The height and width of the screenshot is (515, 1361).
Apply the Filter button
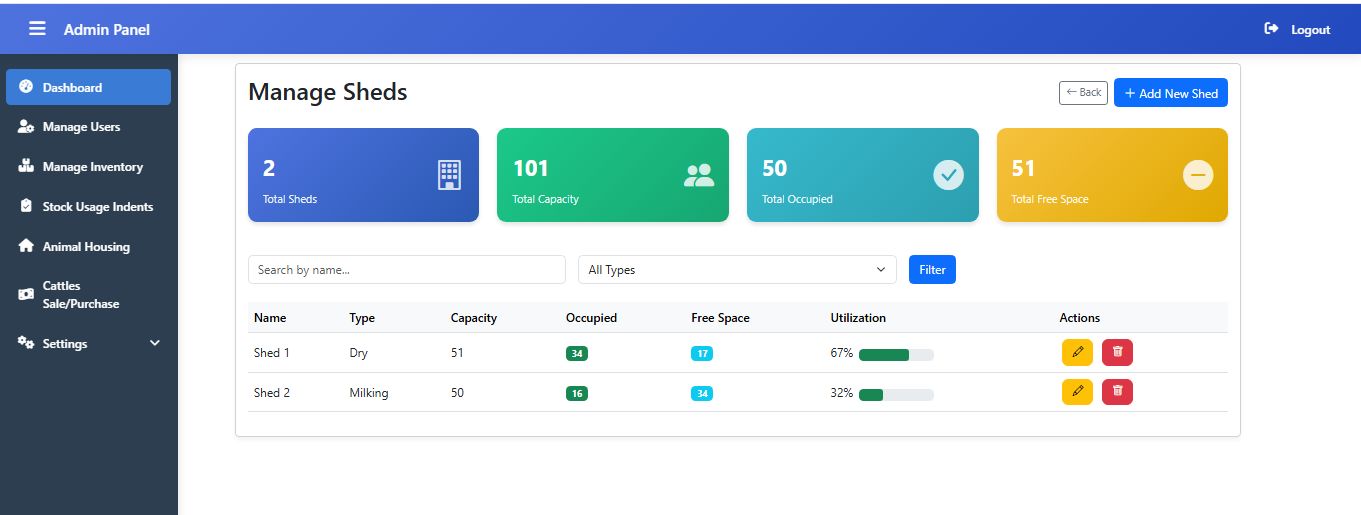pyautogui.click(x=932, y=270)
